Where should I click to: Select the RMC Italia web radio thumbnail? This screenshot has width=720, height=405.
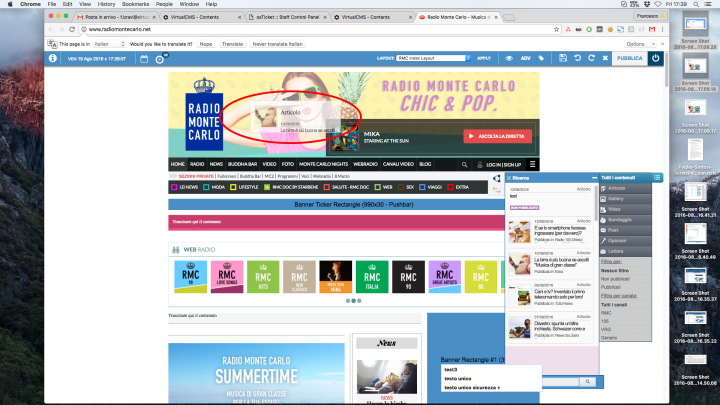371,275
